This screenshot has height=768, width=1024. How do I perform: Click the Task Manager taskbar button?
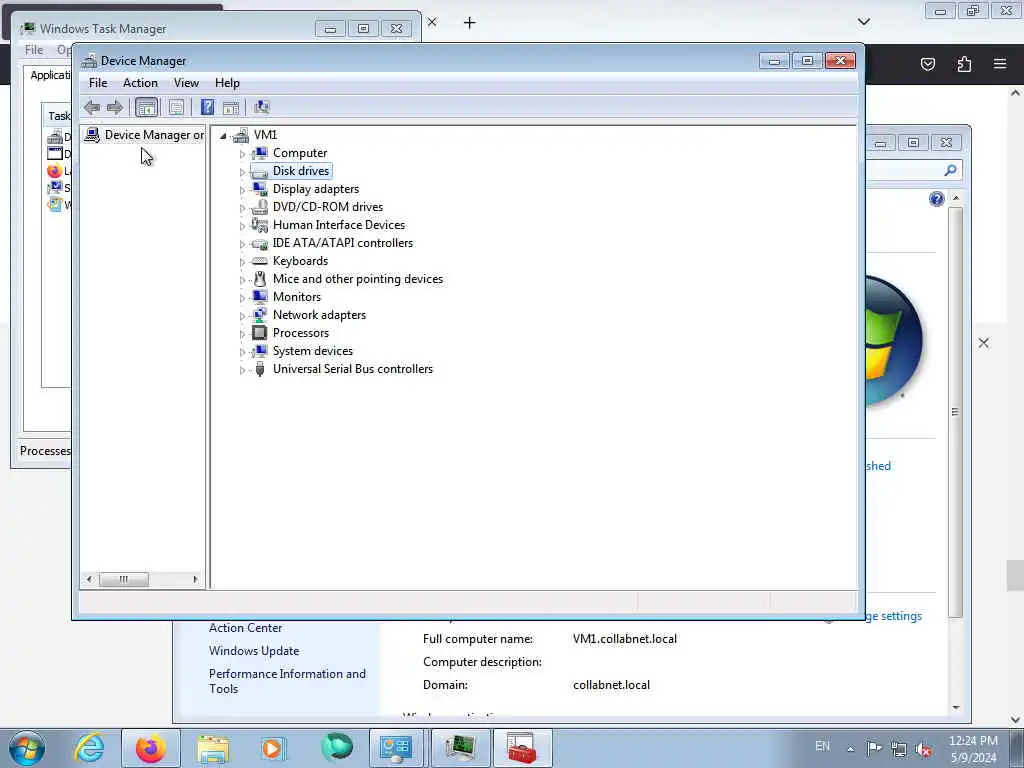[460, 748]
